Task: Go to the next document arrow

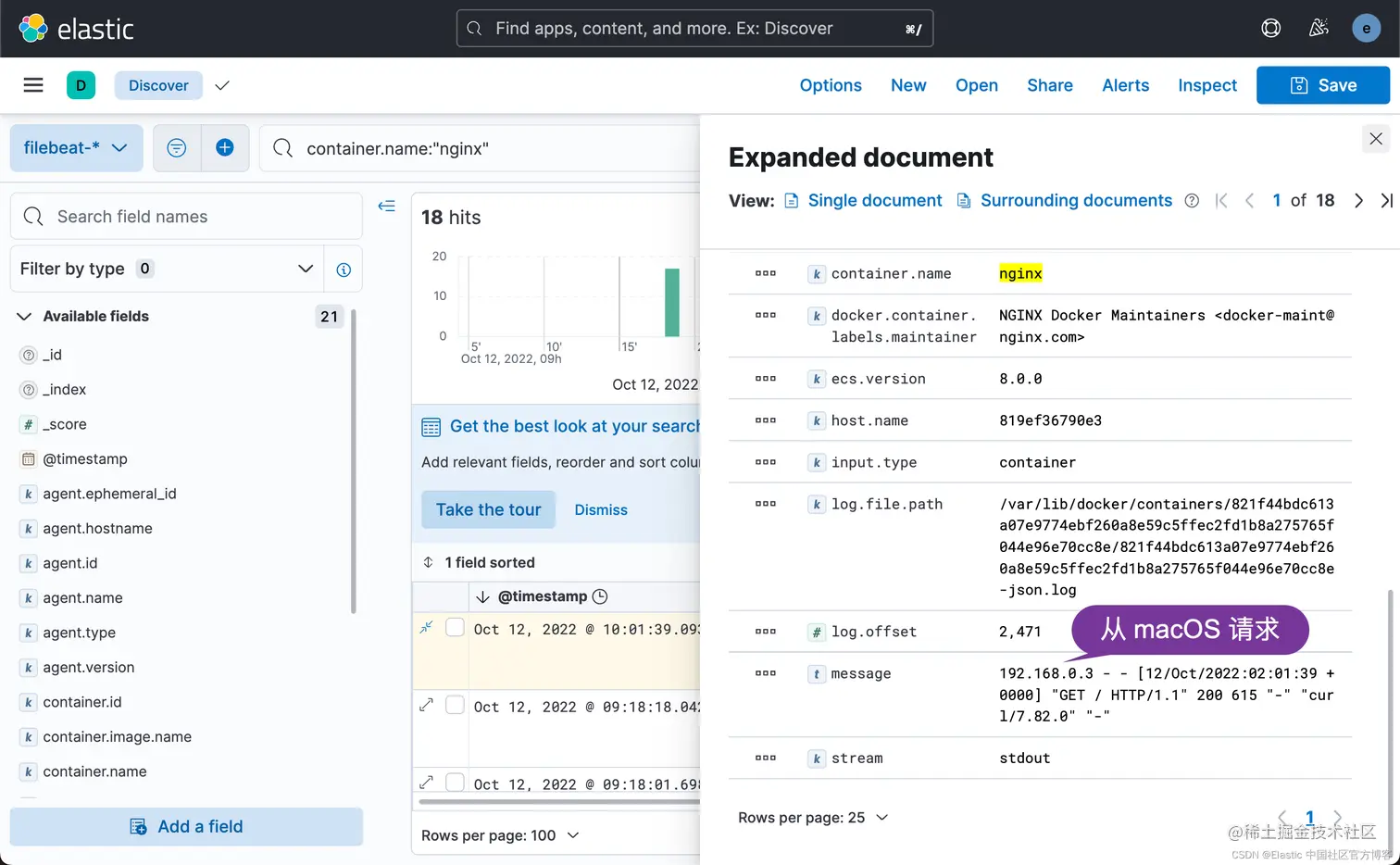Action: click(1358, 201)
